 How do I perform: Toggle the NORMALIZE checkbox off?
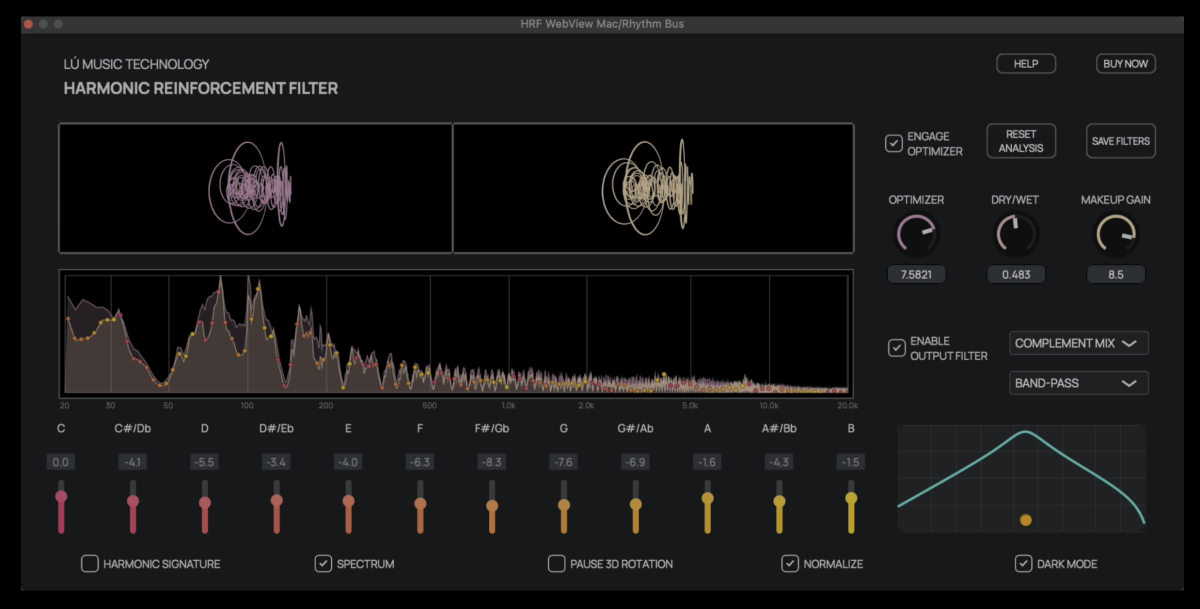coord(790,564)
